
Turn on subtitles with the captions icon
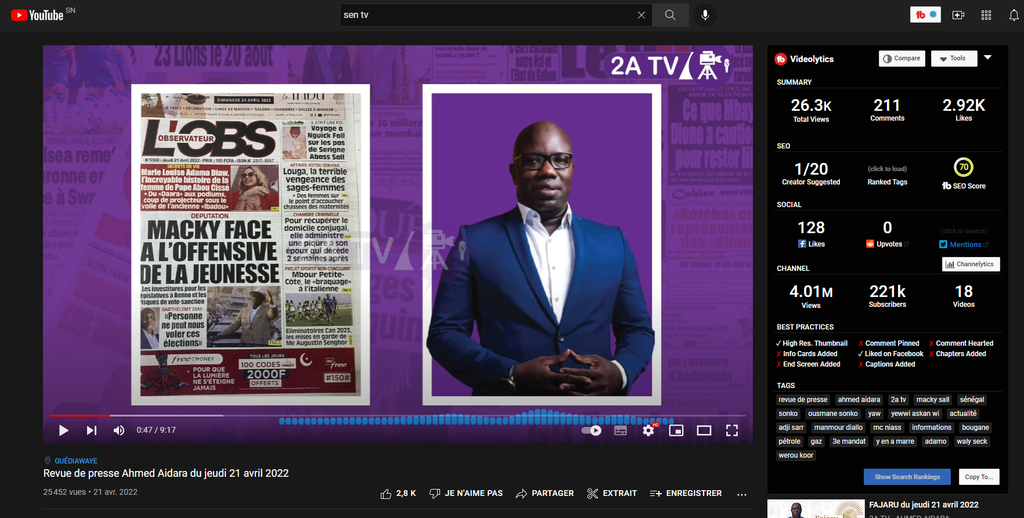point(620,430)
